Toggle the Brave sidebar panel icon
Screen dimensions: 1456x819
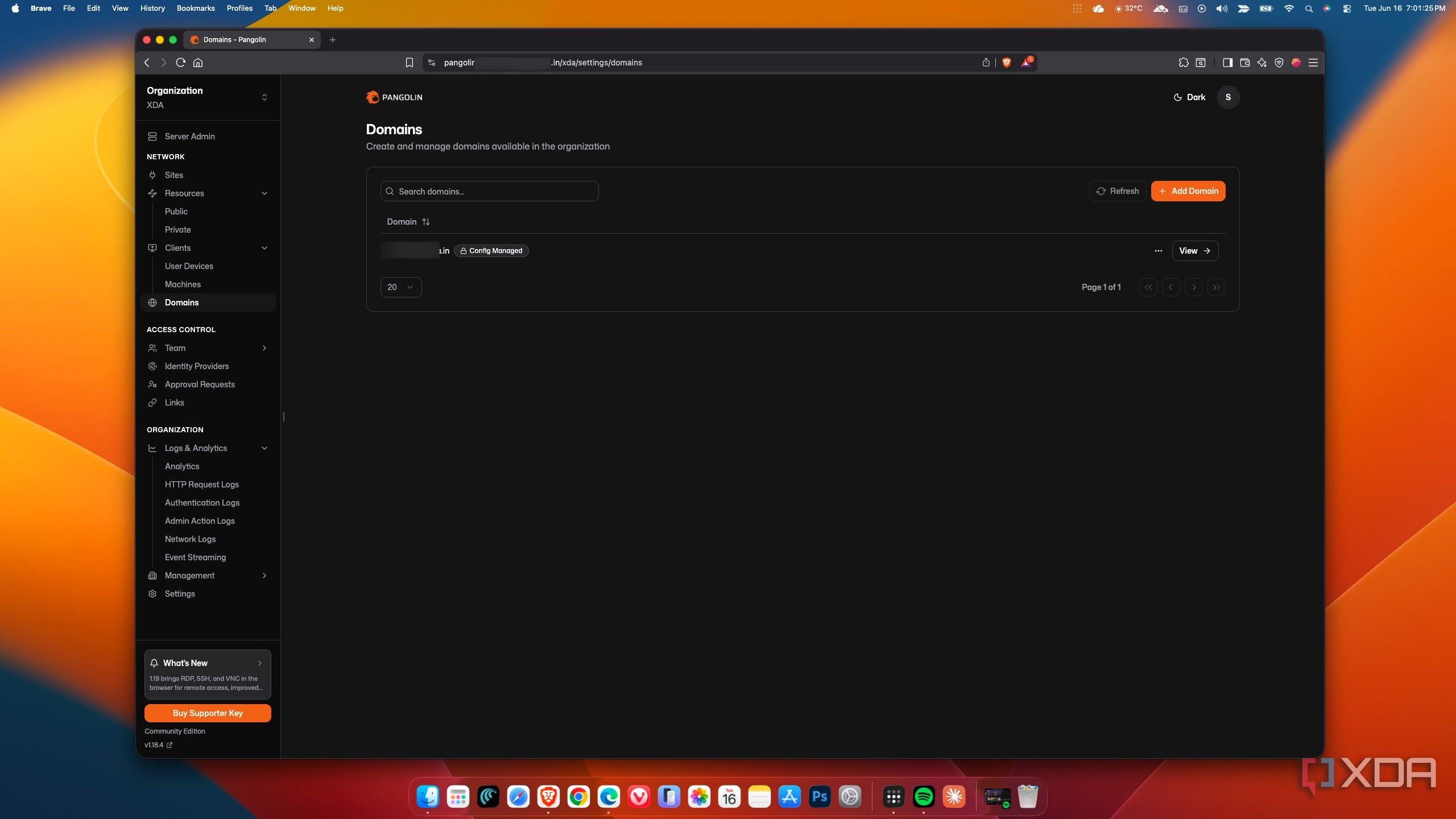click(1227, 63)
